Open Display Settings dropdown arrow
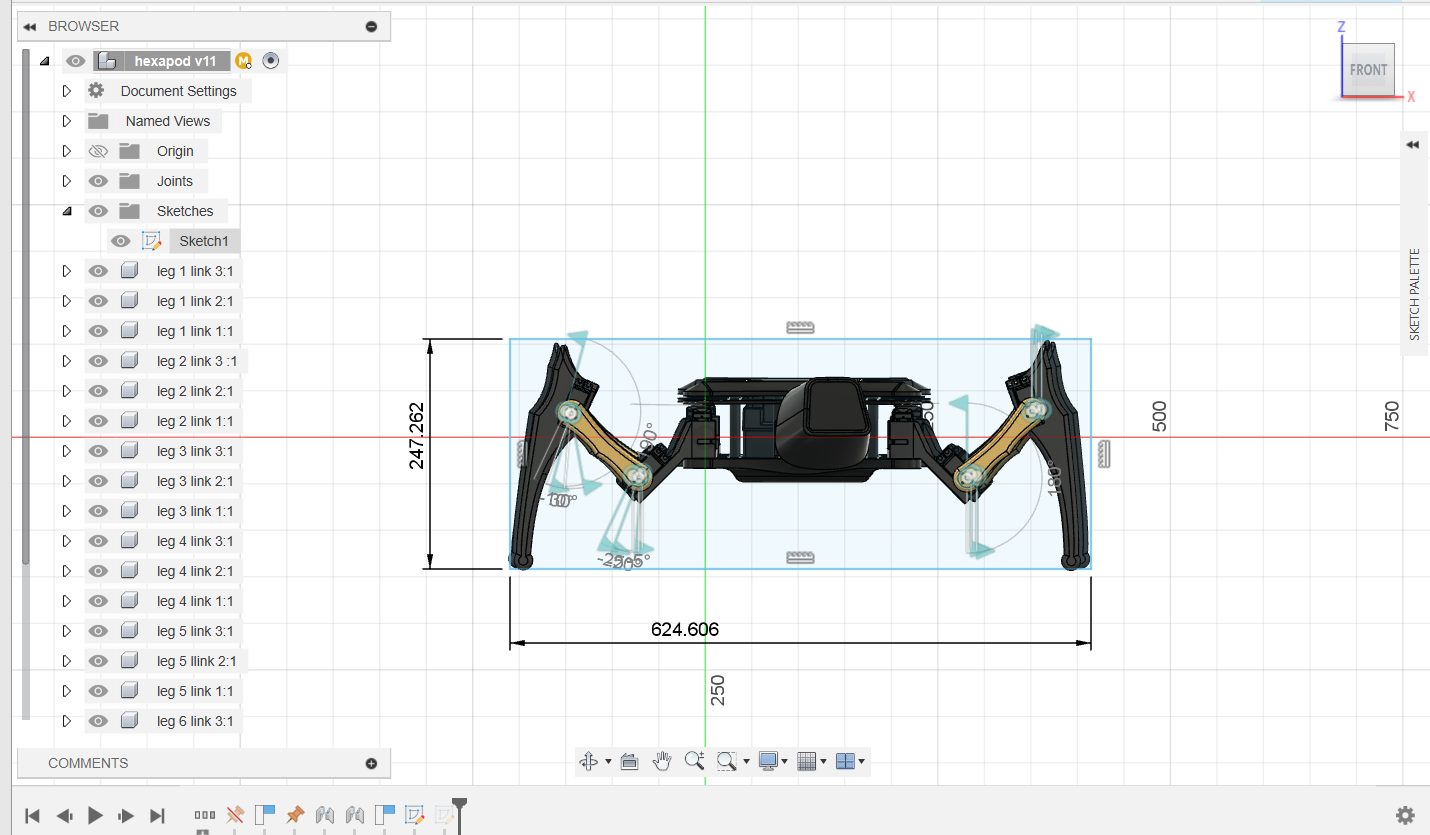This screenshot has height=835, width=1430. coord(785,762)
